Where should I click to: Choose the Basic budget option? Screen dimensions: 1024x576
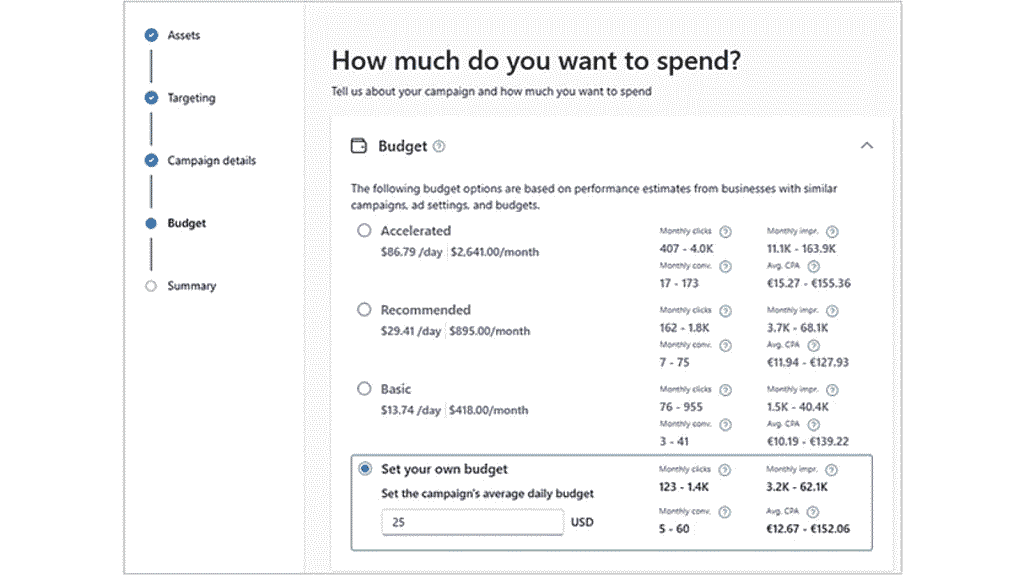tap(364, 388)
